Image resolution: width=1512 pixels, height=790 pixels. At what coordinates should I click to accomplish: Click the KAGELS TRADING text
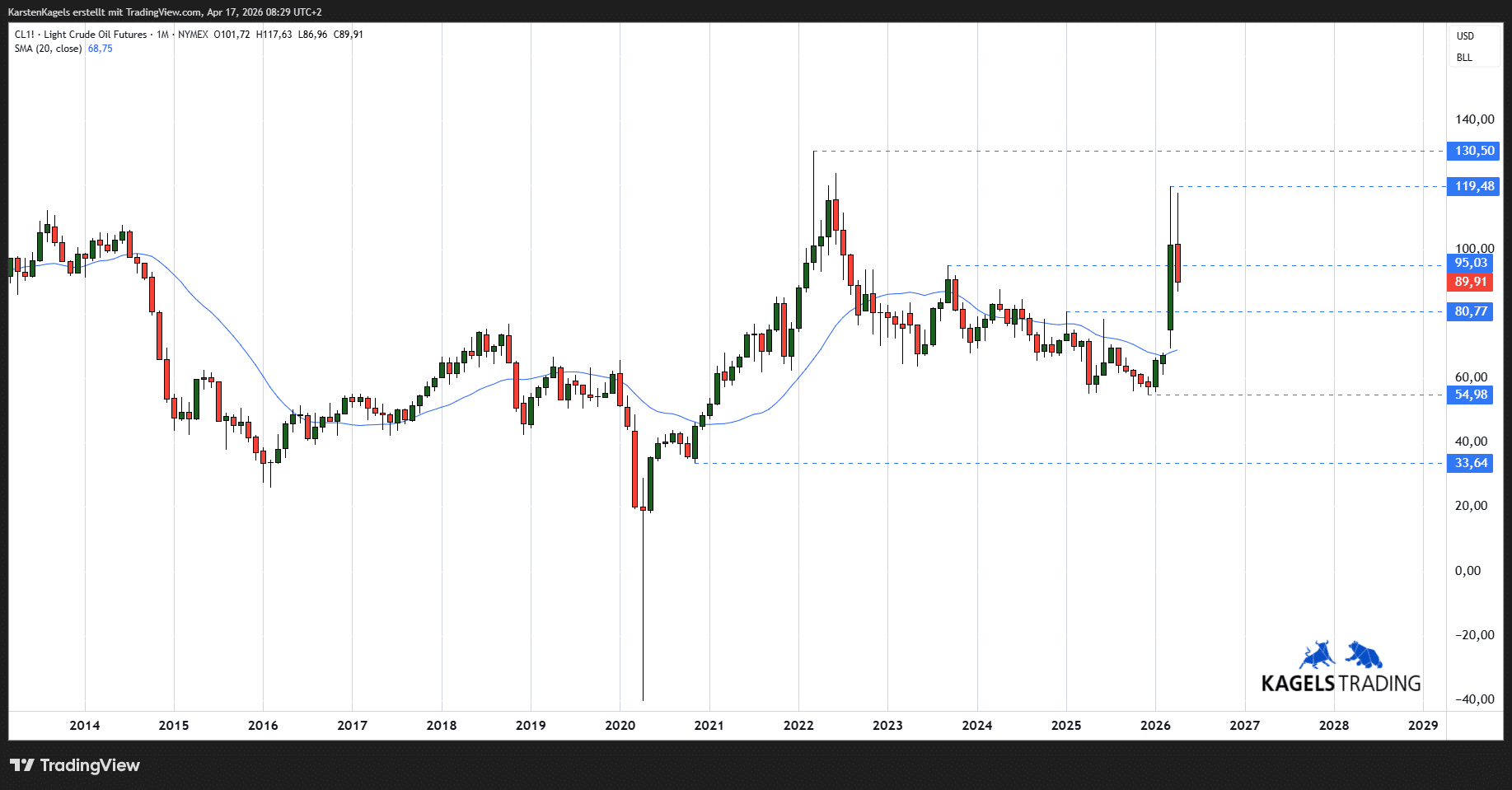(1341, 684)
